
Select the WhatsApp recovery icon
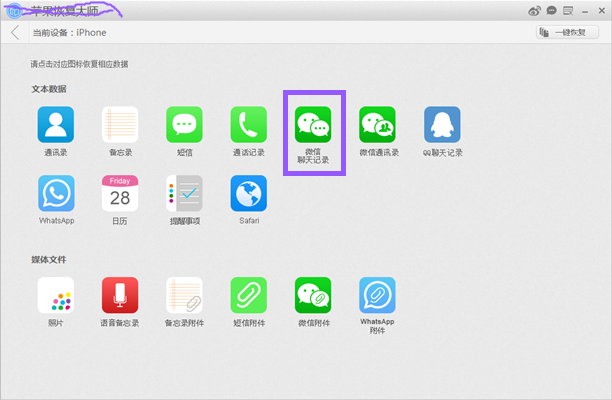coord(56,193)
